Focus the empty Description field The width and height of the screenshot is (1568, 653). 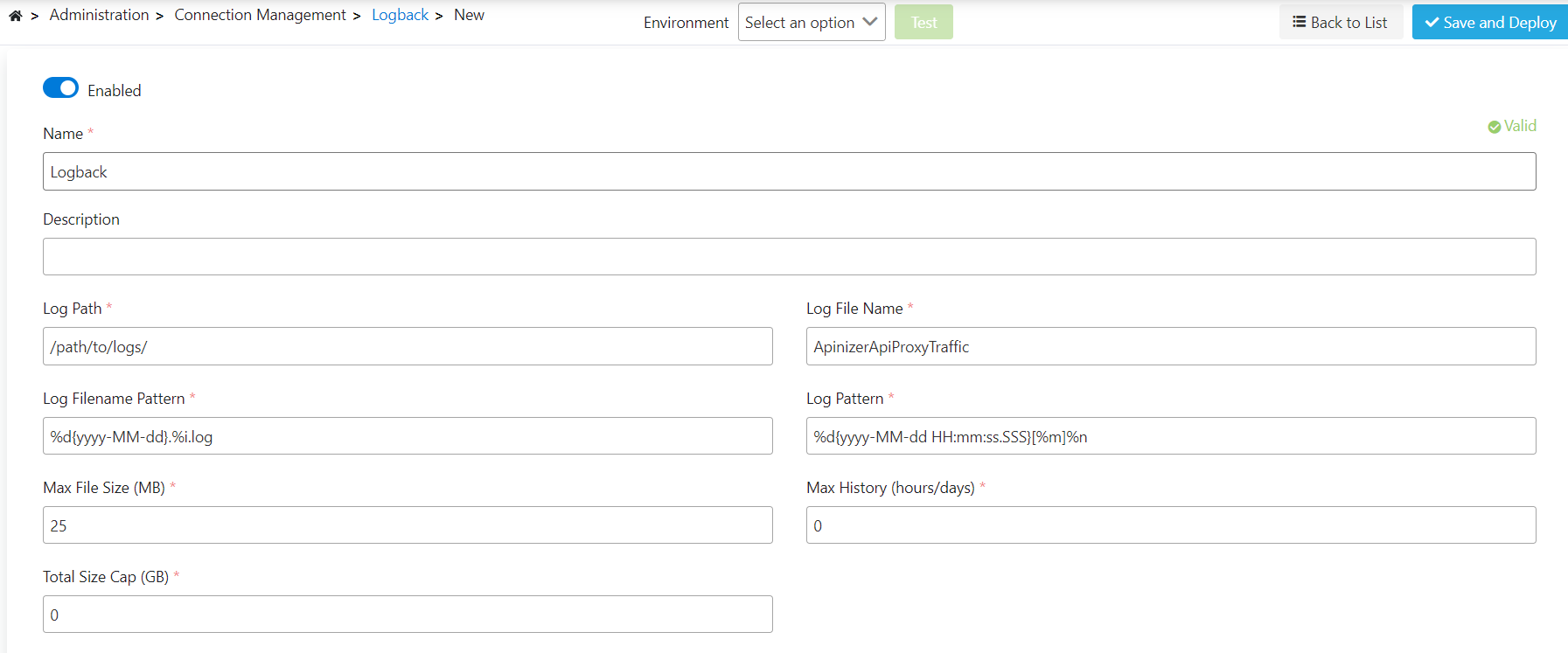(x=789, y=257)
